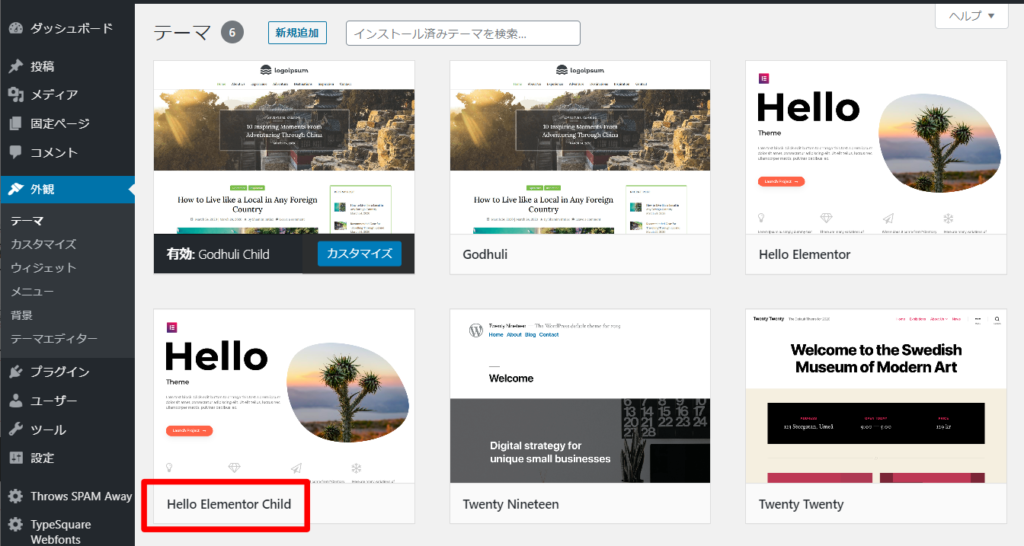Click the Dashboard gauge icon
The width and height of the screenshot is (1024, 546).
[x=16, y=29]
